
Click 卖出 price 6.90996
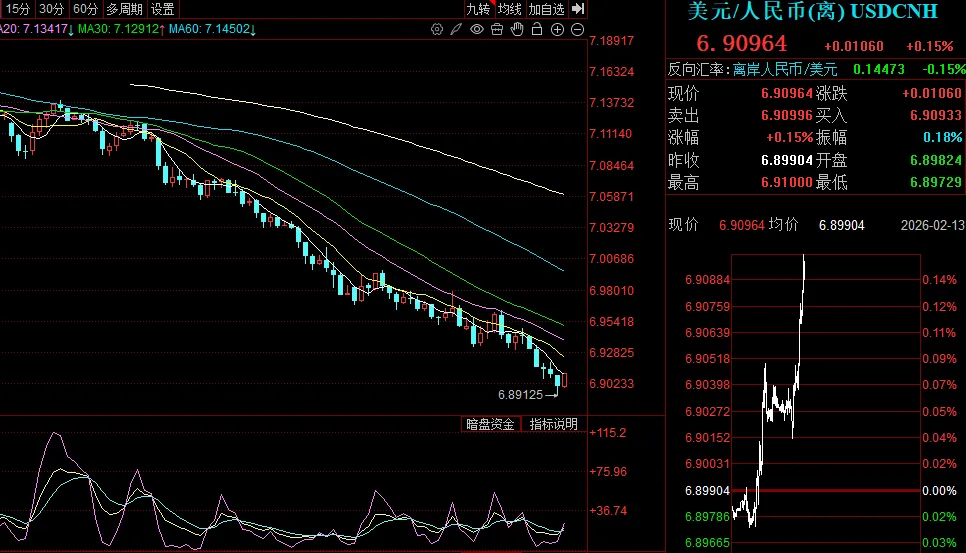(787, 116)
